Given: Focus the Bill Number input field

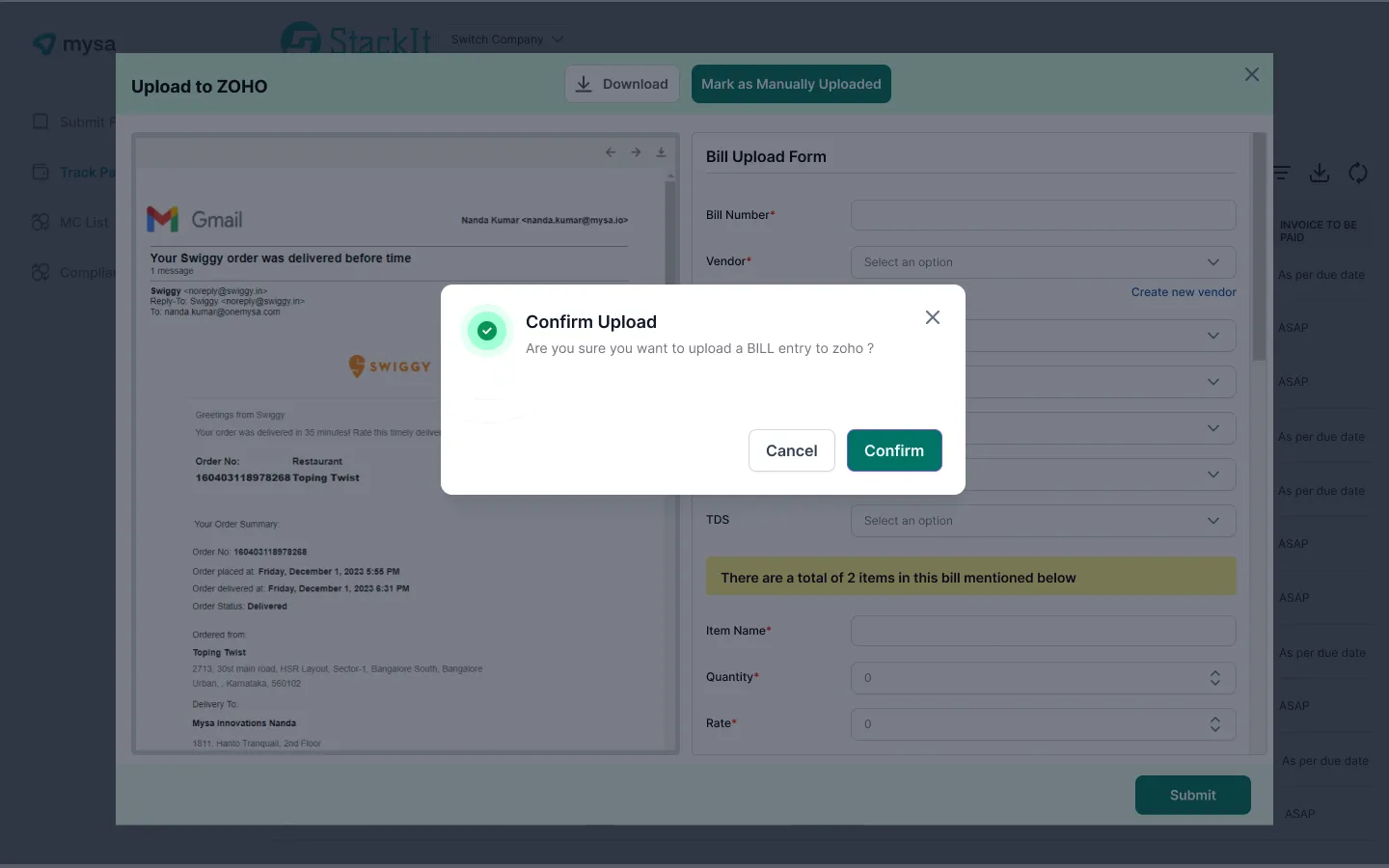Looking at the screenshot, I should [1043, 215].
